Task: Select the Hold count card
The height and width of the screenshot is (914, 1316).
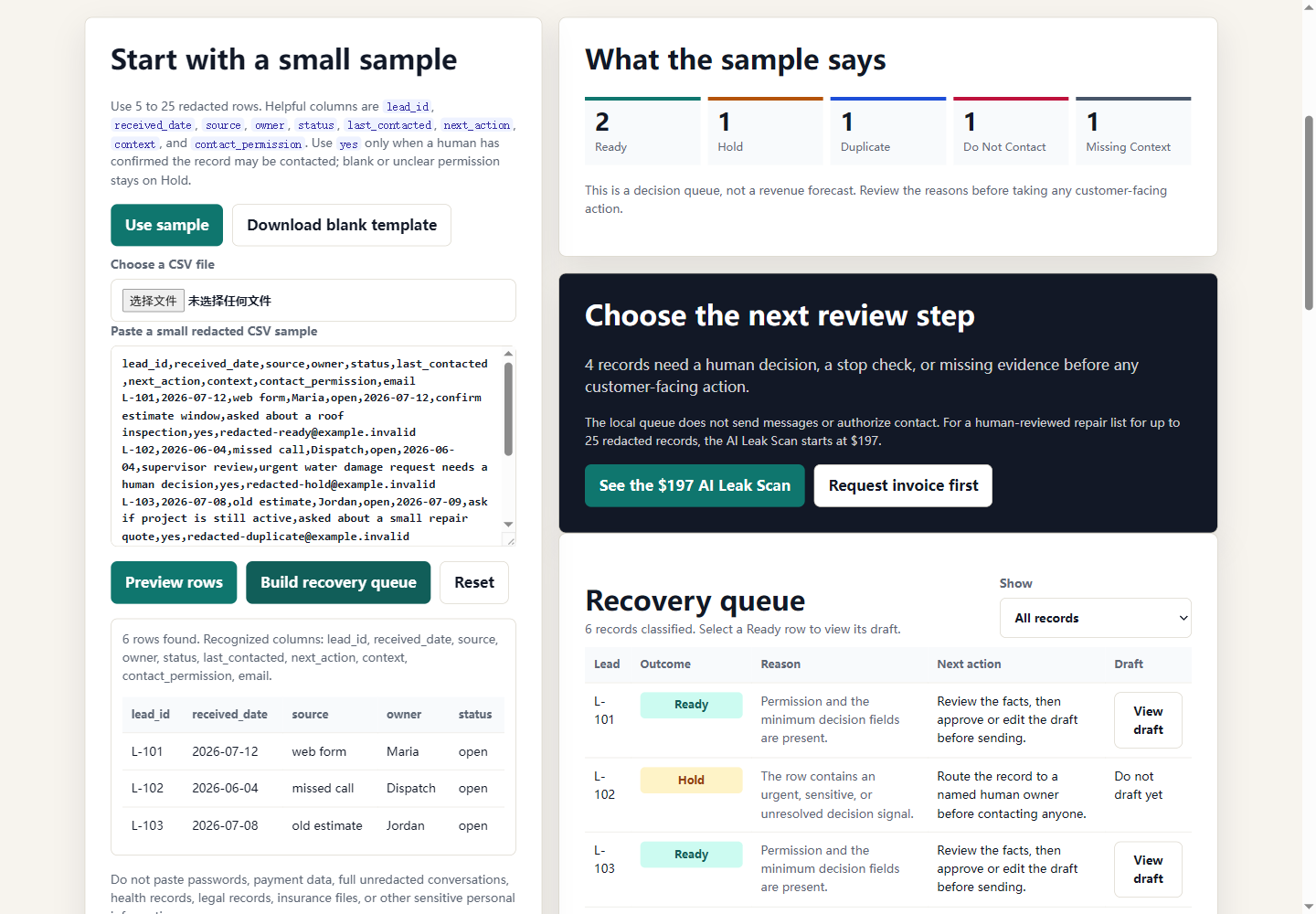Action: coord(765,132)
